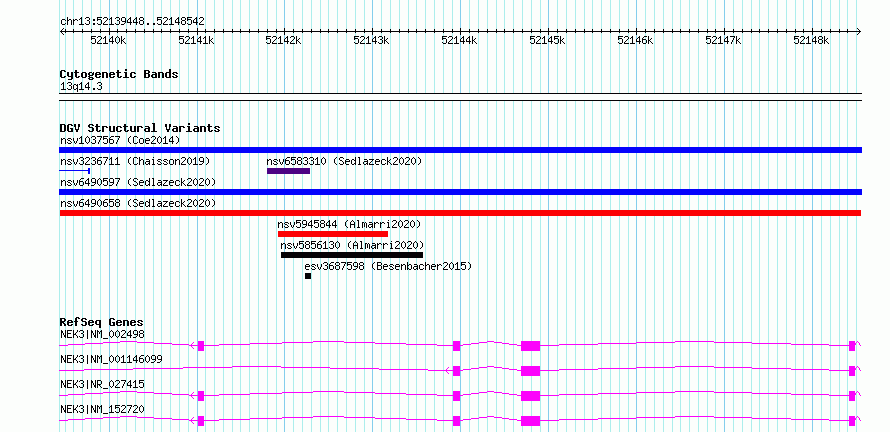This screenshot has width=890, height=432.
Task: Click NM_152720's exon near 52144k
Action: [456, 421]
